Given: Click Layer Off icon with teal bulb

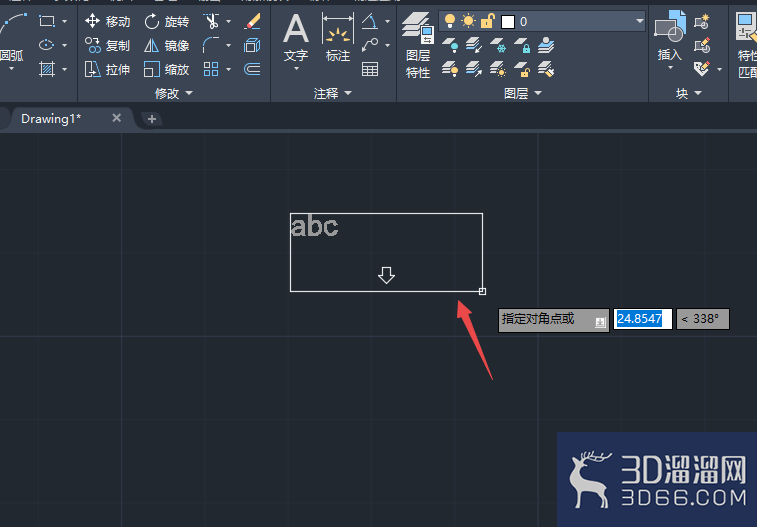Looking at the screenshot, I should [x=450, y=45].
